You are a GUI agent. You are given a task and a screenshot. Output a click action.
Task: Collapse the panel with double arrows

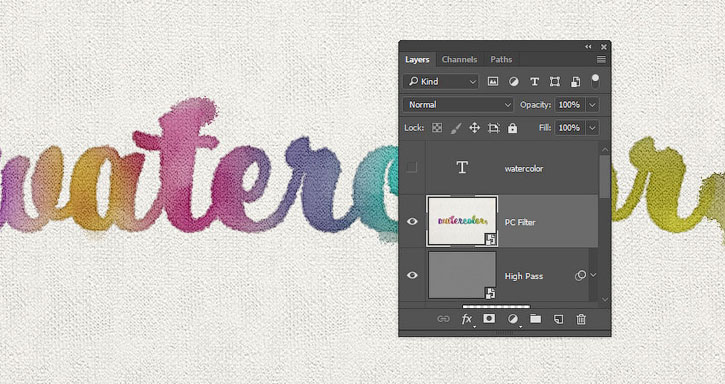(x=588, y=47)
